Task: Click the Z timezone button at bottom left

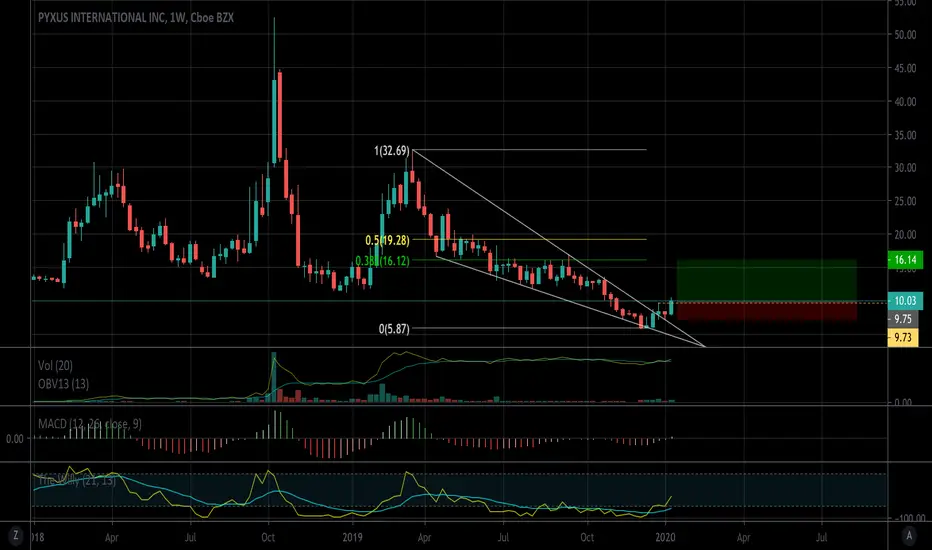Action: point(15,536)
